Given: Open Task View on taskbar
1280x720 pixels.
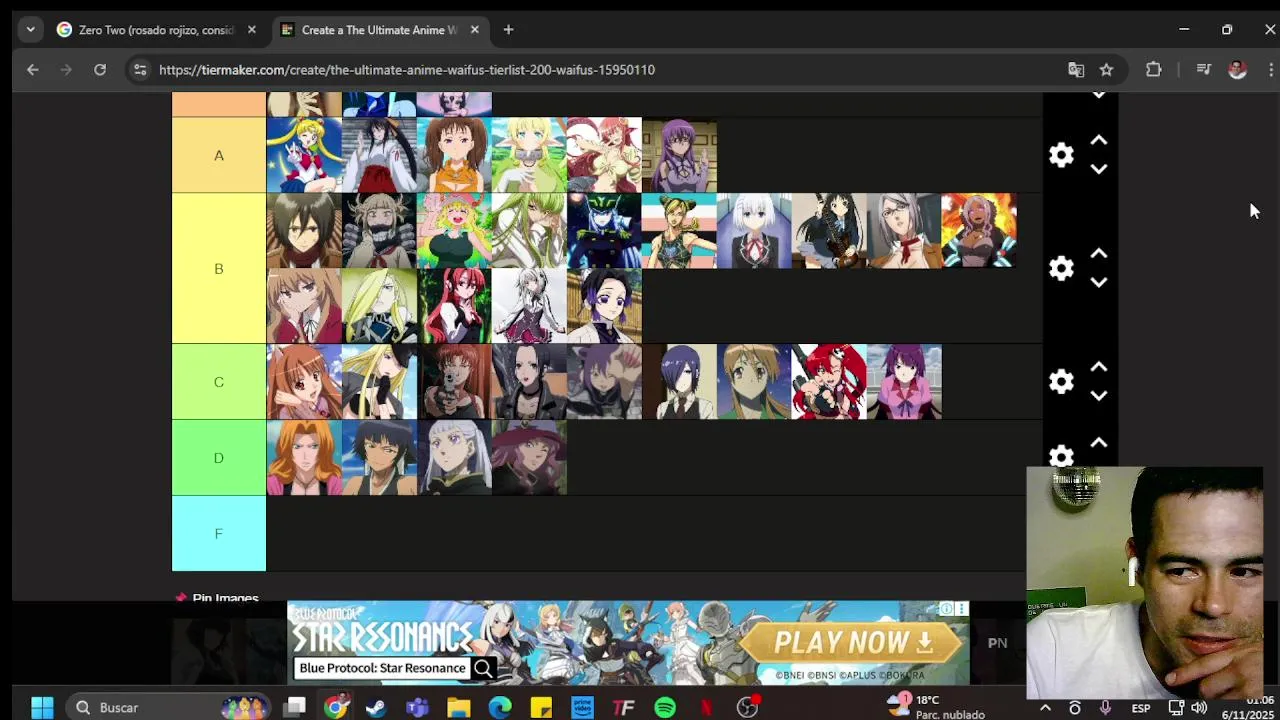Looking at the screenshot, I should coord(294,707).
